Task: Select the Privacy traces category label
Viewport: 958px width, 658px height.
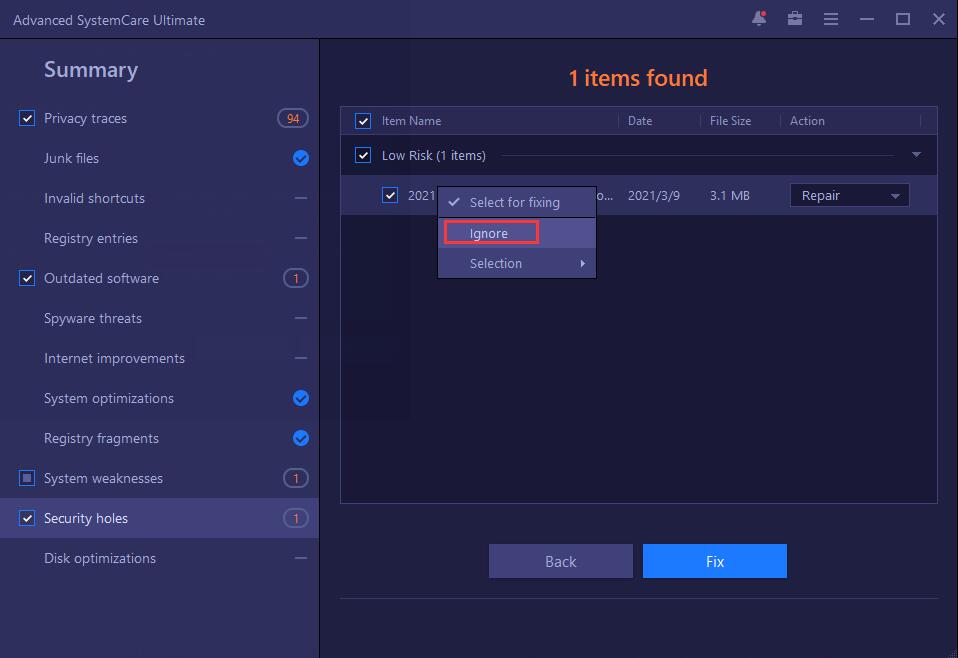Action: pos(86,119)
